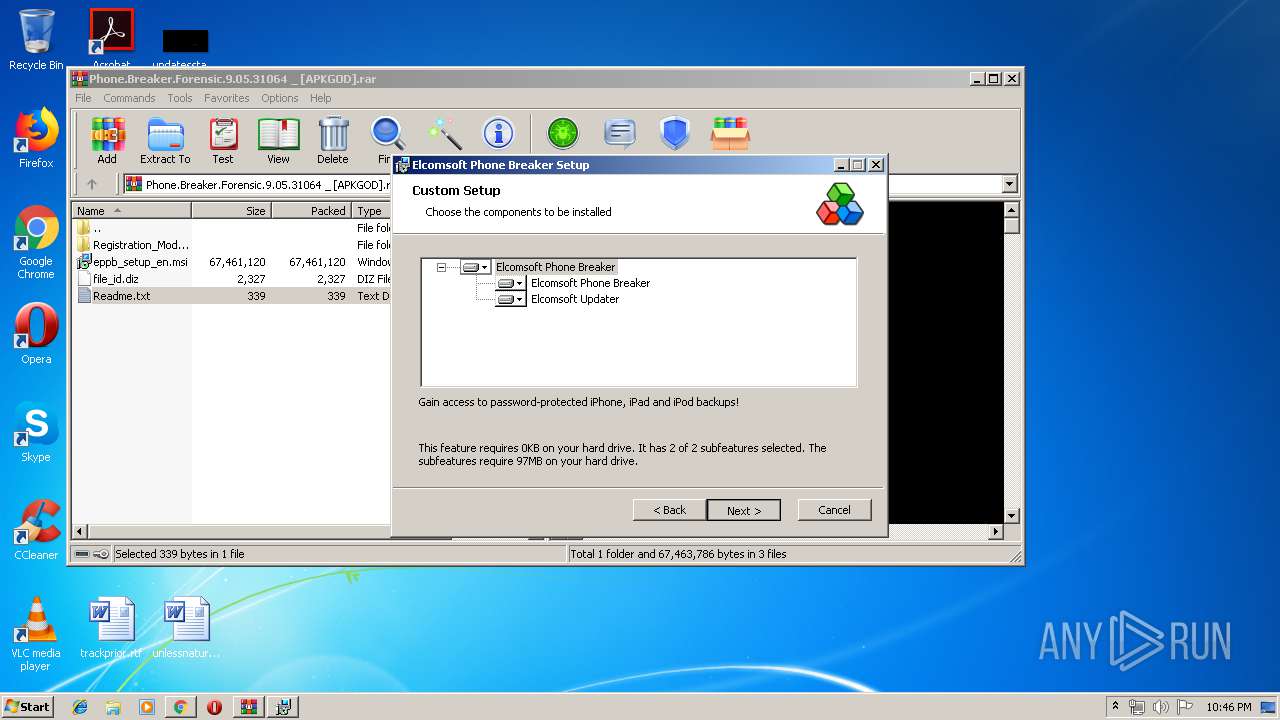
Task: Click the Test archive toolbar icon
Action: tap(223, 140)
